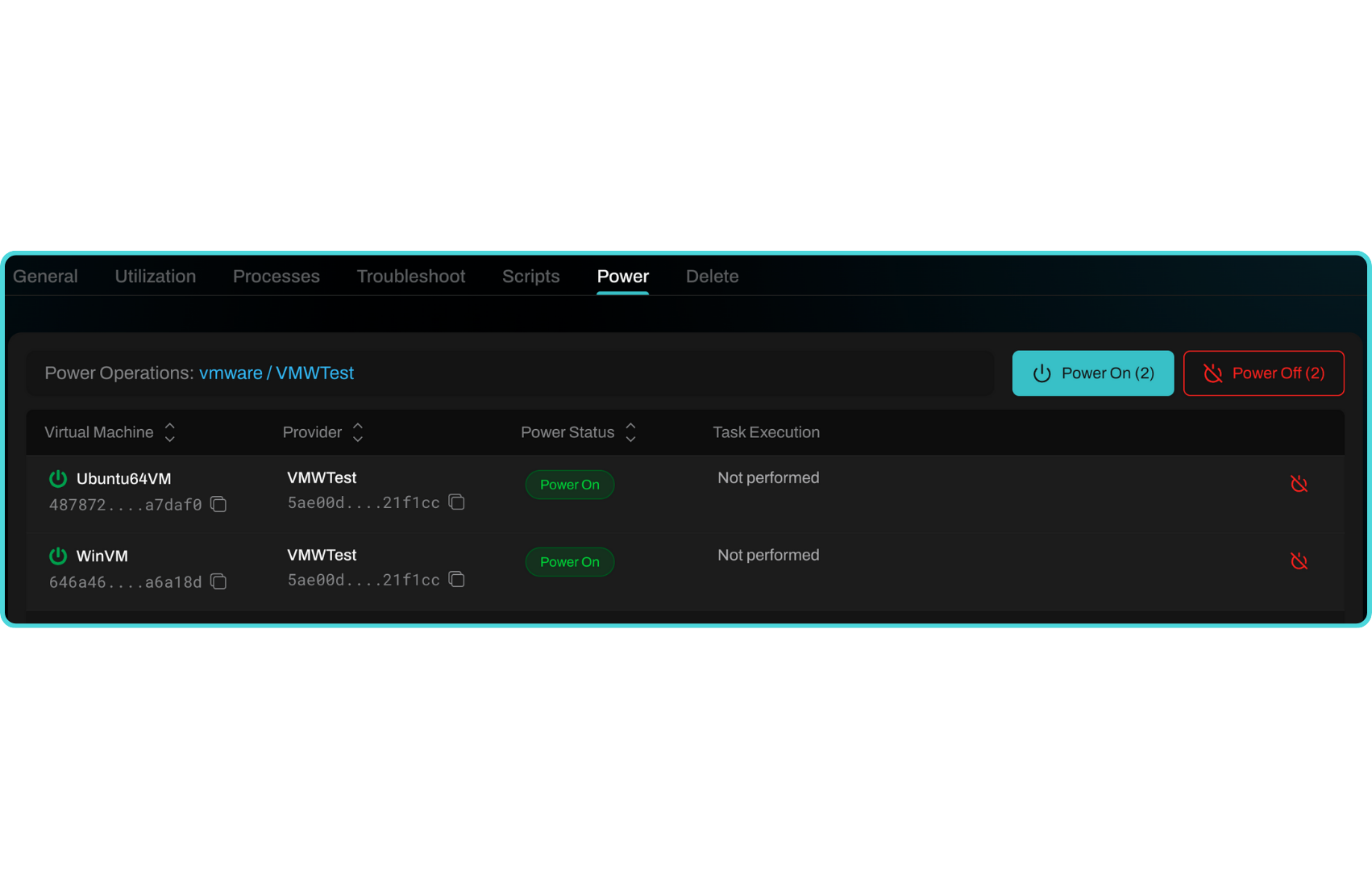This screenshot has width=1372, height=879.
Task: Click the power-off icon for WinVM row
Action: 1299,561
